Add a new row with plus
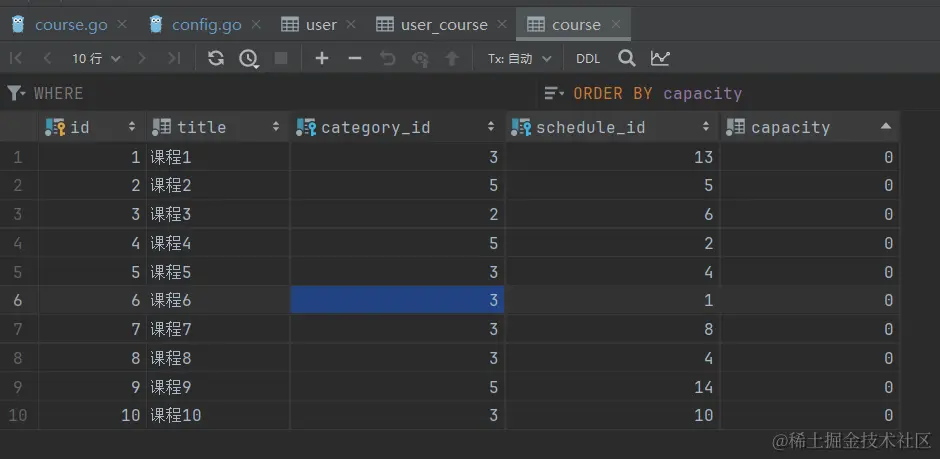The width and height of the screenshot is (940, 459). coord(322,58)
